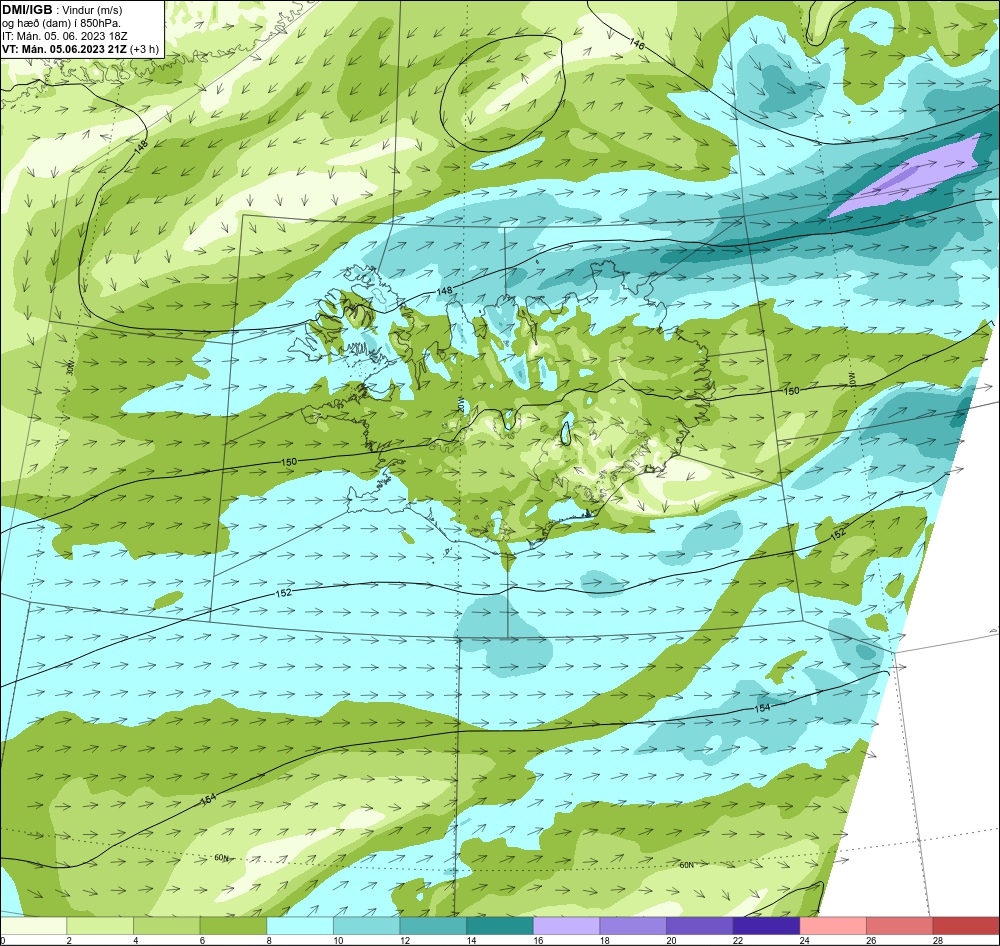Click the 150 contour label east of Iceland

point(791,390)
